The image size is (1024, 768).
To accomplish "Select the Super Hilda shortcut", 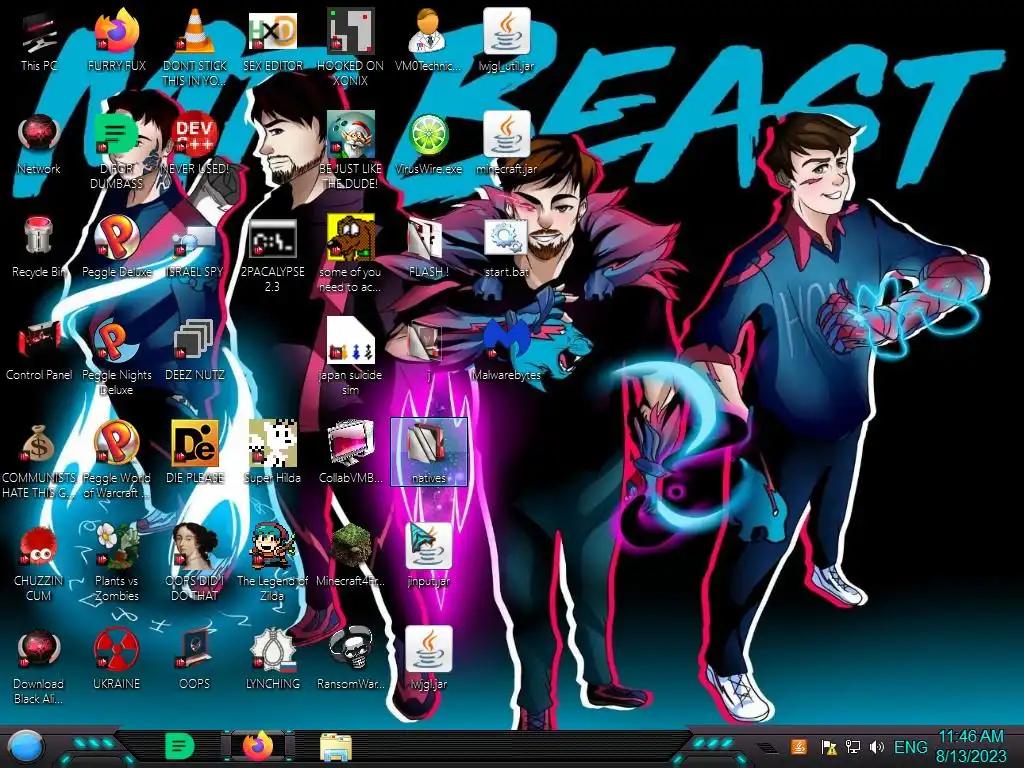I will click(x=272, y=454).
